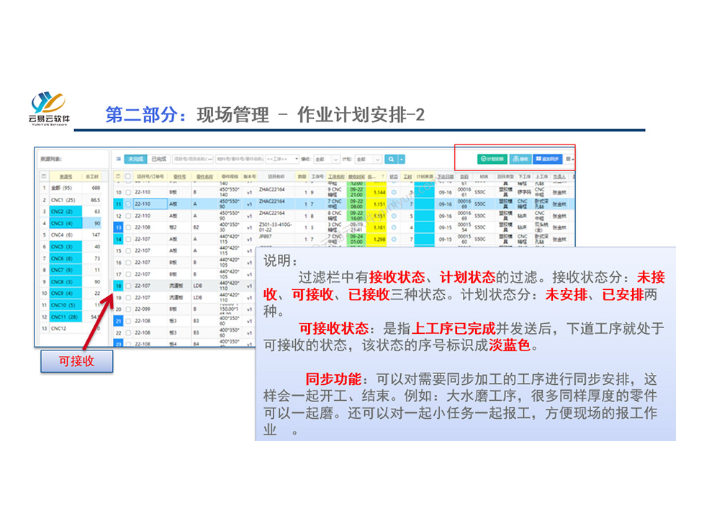Select CNC7 (9) in the resource list
The image size is (704, 528).
pyautogui.click(x=71, y=270)
